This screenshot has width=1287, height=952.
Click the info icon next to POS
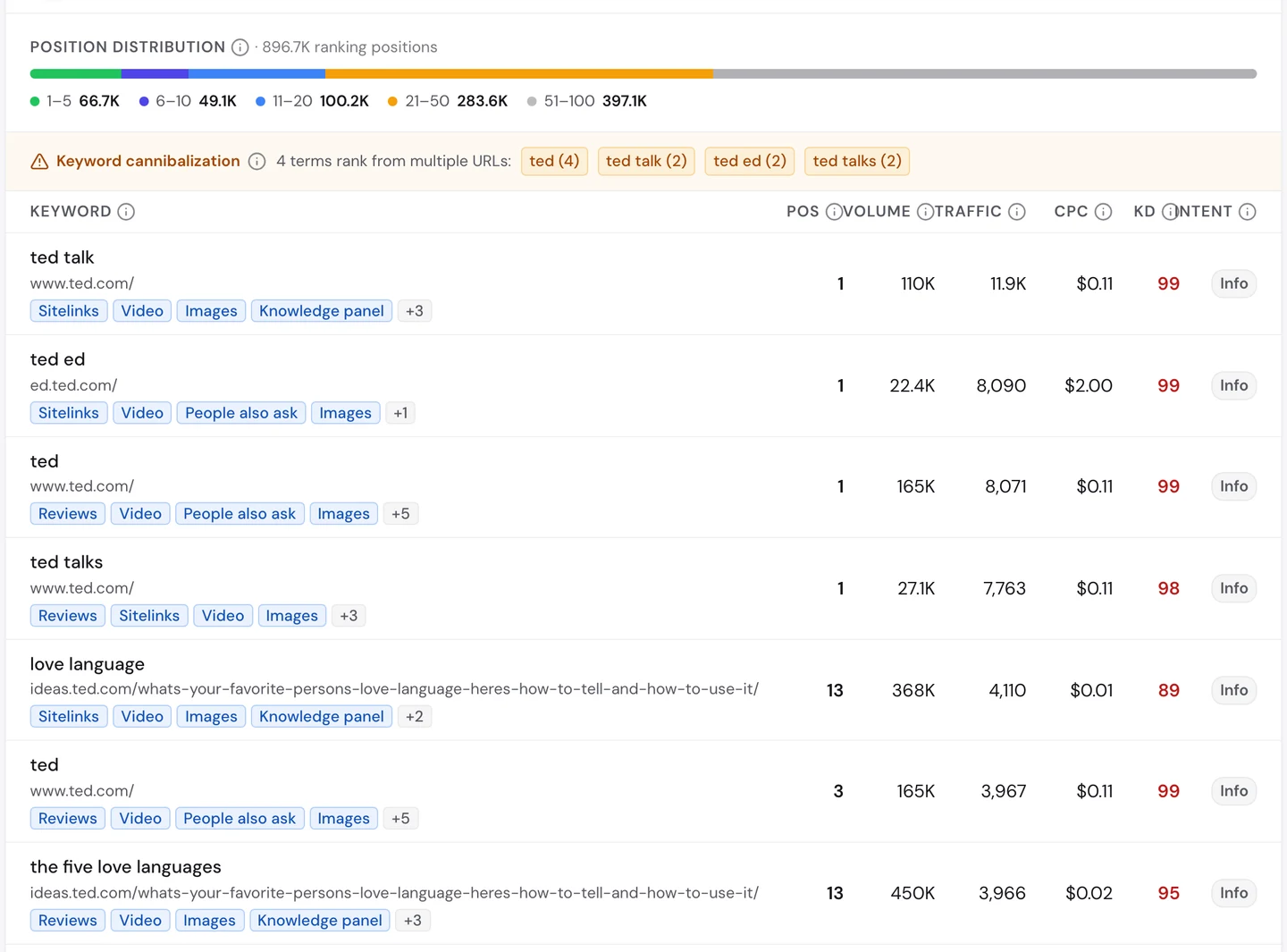coord(834,212)
